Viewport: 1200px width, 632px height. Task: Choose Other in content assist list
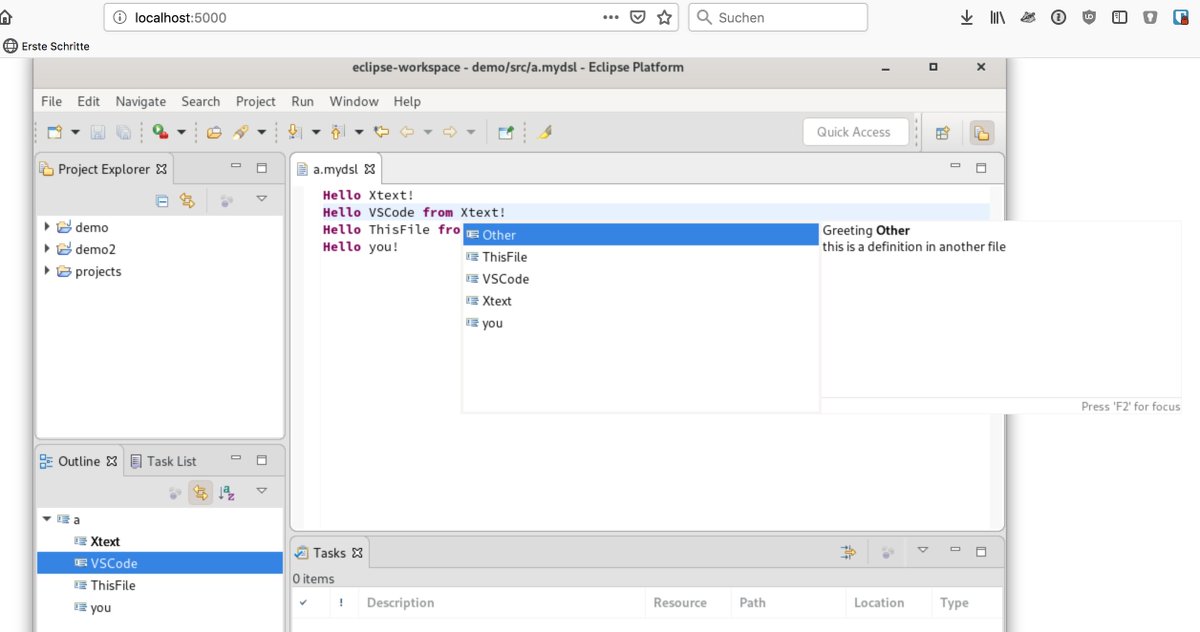tap(640, 235)
